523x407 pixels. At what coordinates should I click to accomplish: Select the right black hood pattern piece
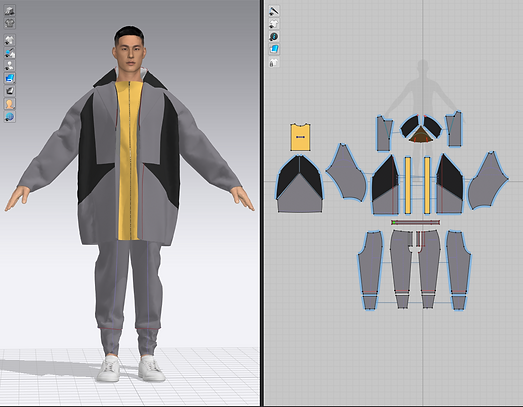pyautogui.click(x=433, y=126)
